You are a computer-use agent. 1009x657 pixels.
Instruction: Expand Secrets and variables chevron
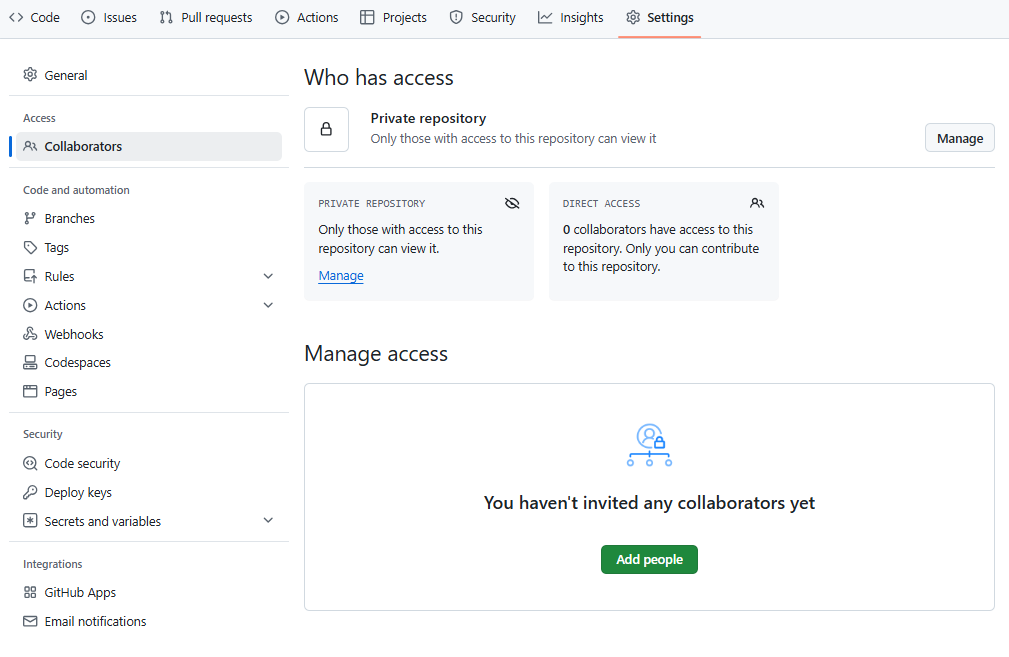[268, 521]
